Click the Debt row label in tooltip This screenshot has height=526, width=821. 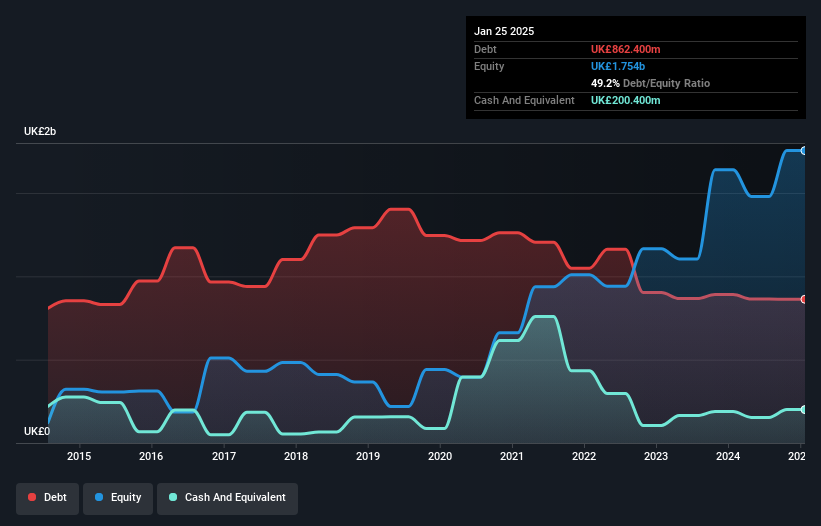click(x=485, y=49)
